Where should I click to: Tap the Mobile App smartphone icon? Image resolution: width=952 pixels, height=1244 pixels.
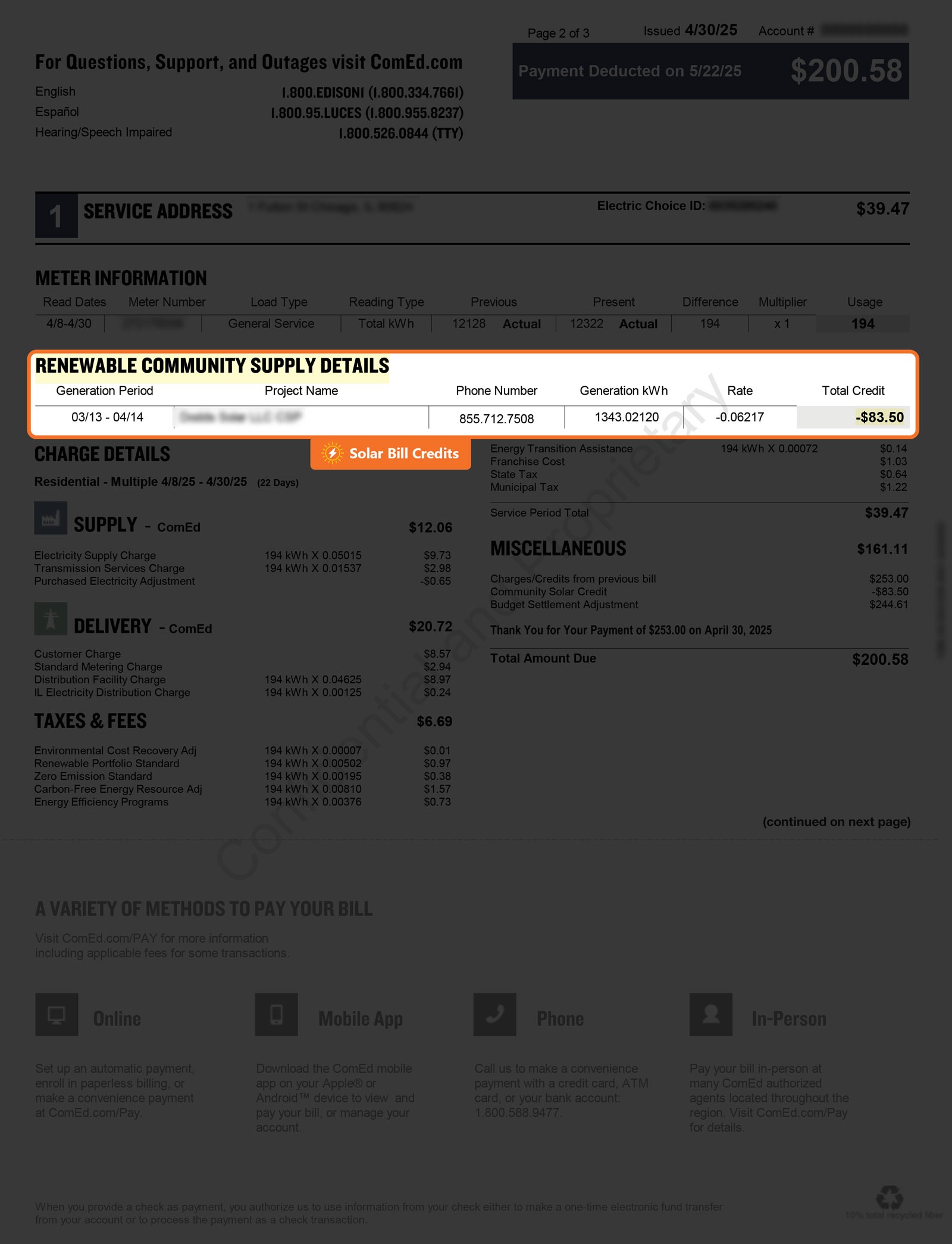point(276,1014)
